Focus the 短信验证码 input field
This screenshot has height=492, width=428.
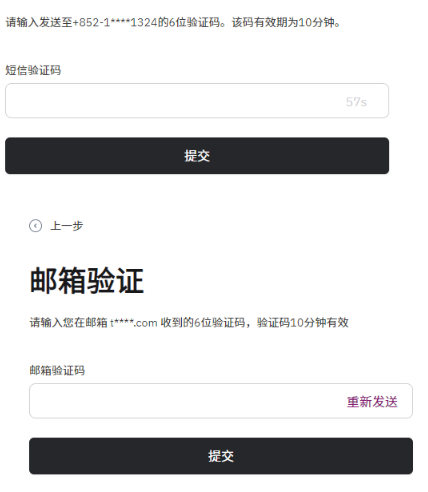pos(197,101)
